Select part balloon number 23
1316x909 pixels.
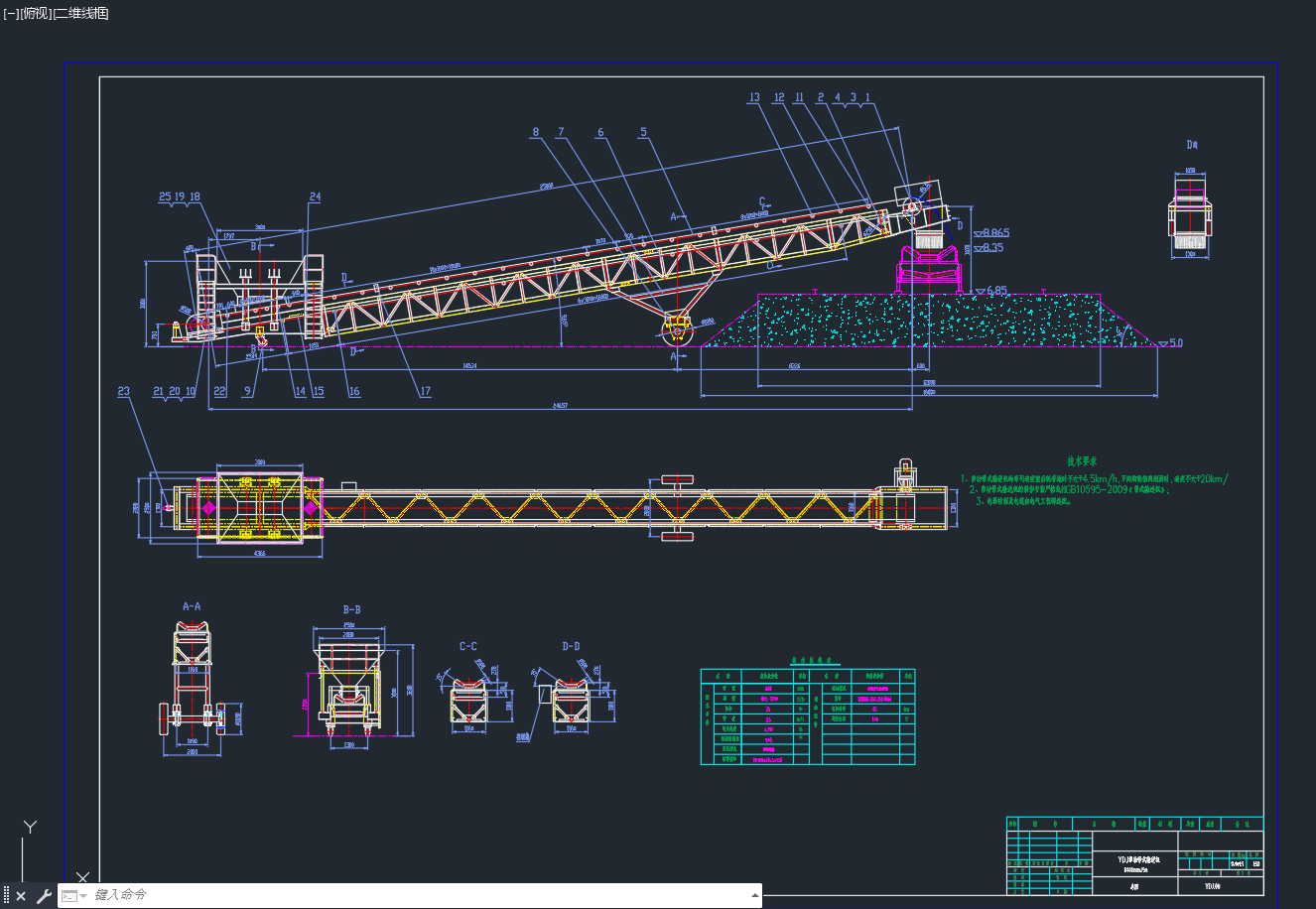(x=123, y=391)
